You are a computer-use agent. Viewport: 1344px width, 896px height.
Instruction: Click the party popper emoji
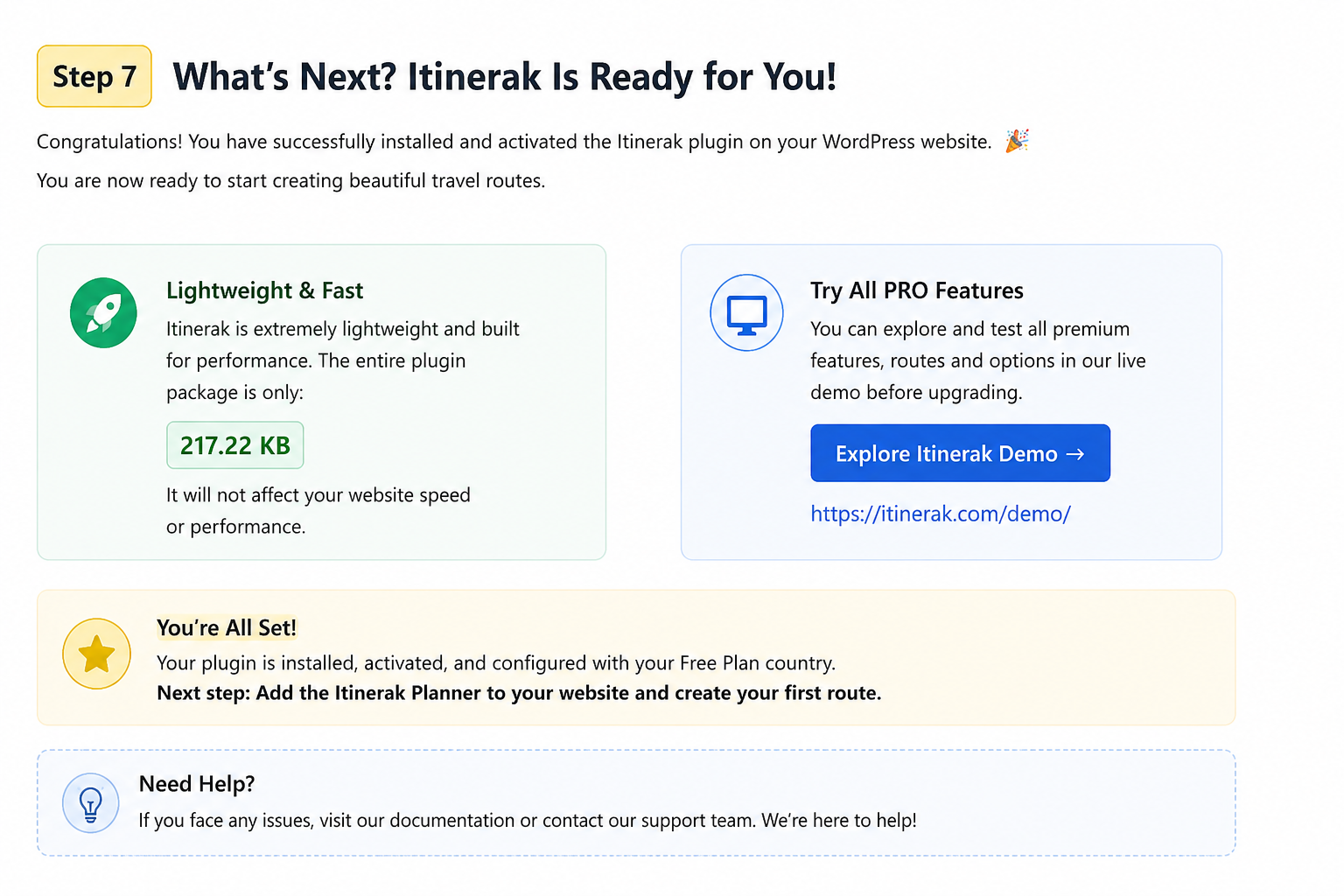pyautogui.click(x=1017, y=141)
